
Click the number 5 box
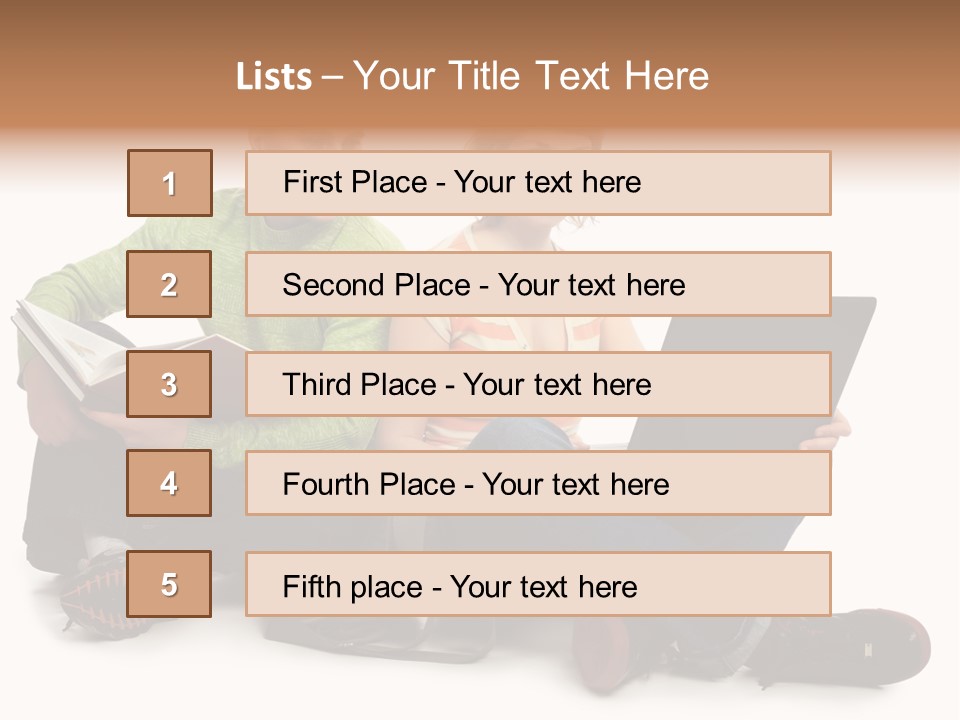[169, 583]
